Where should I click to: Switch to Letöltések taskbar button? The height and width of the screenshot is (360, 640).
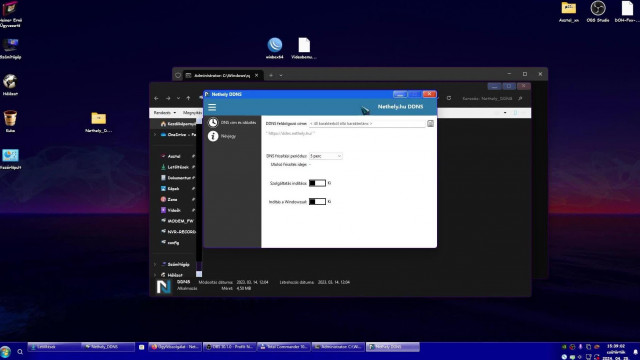coord(54,347)
